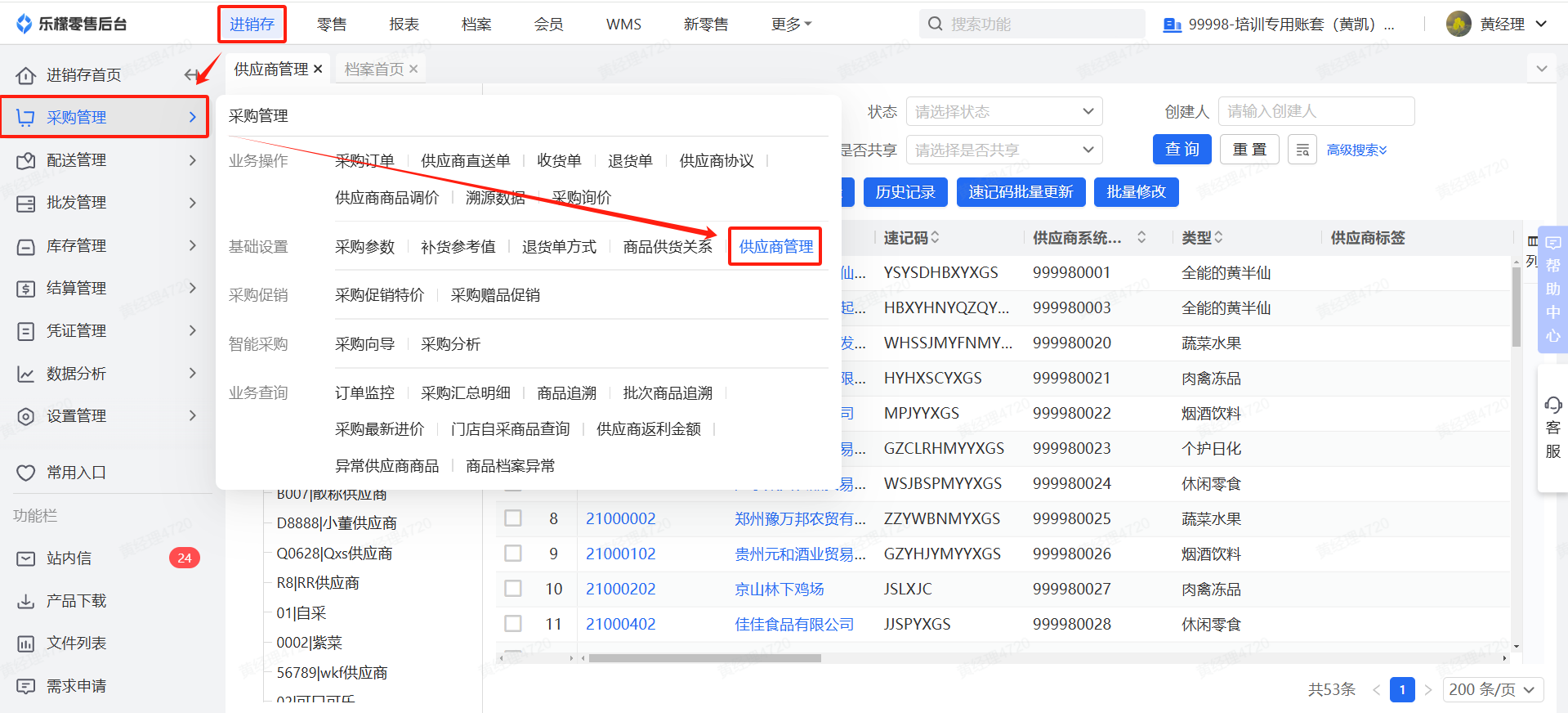Click the 查询 search button
The height and width of the screenshot is (713, 1568).
coord(1182,150)
